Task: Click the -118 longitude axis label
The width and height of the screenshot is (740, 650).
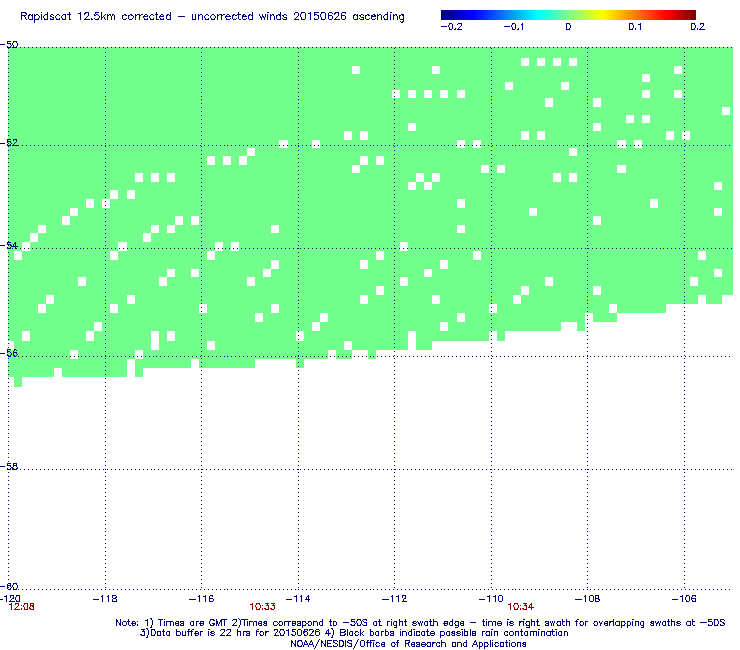Action: [105, 599]
